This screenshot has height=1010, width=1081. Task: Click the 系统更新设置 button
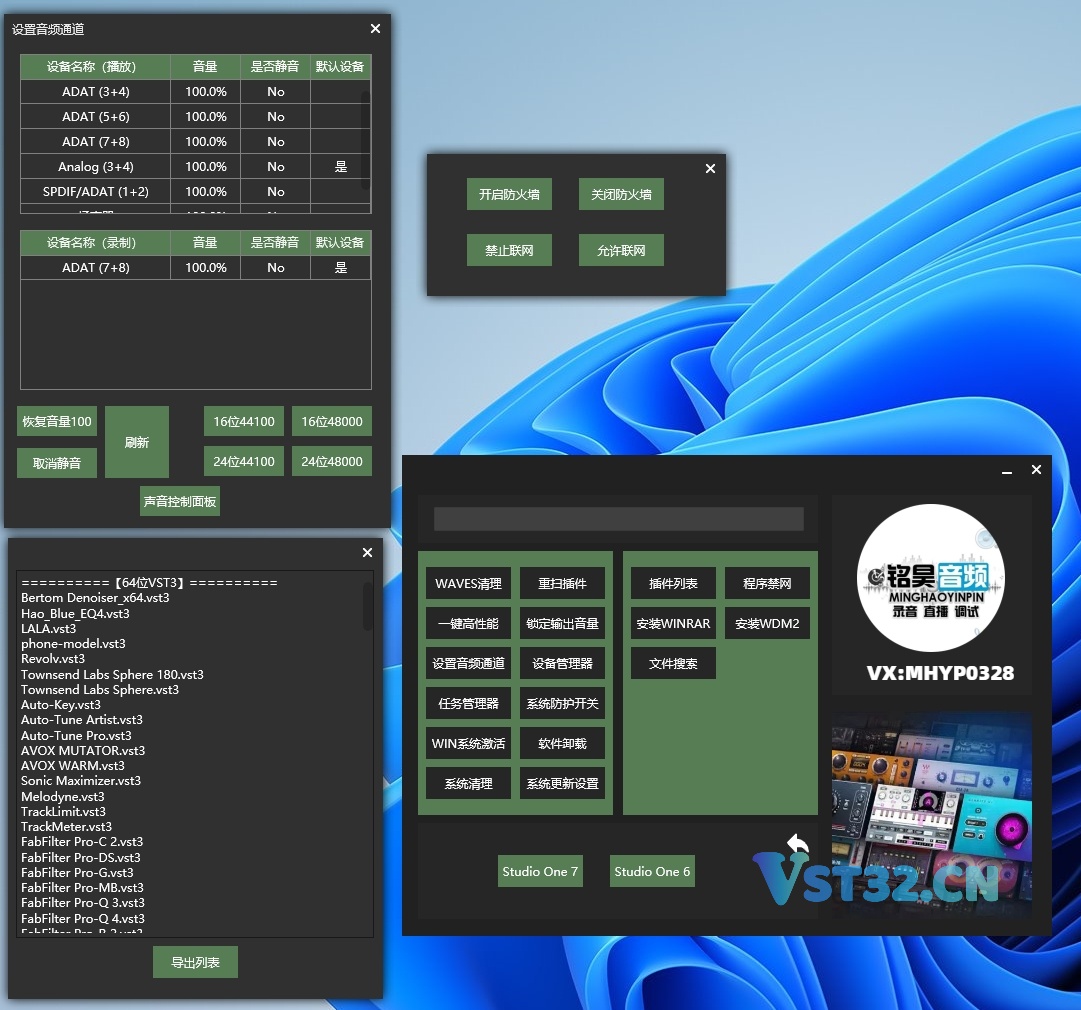pos(563,784)
